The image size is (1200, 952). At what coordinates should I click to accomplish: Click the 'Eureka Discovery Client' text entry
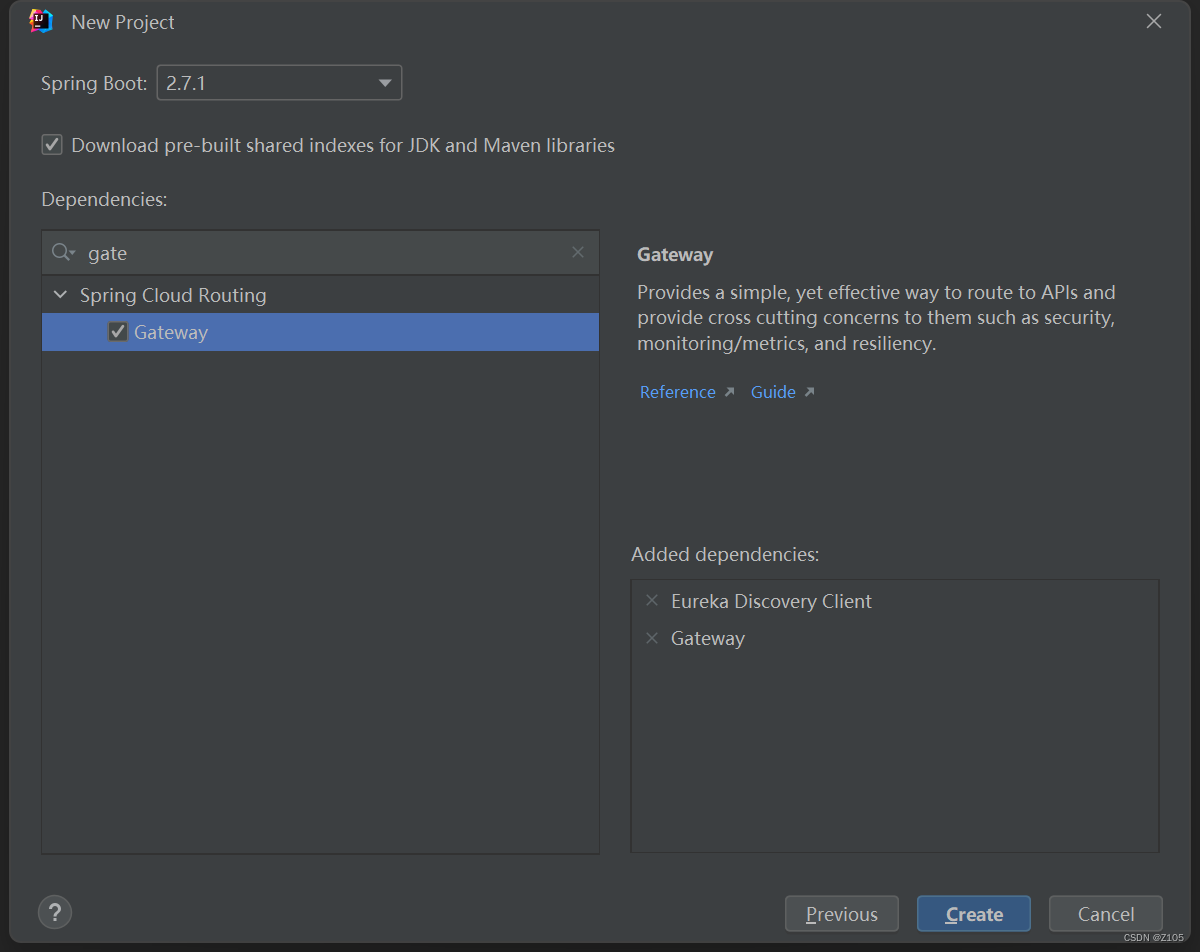click(x=771, y=601)
